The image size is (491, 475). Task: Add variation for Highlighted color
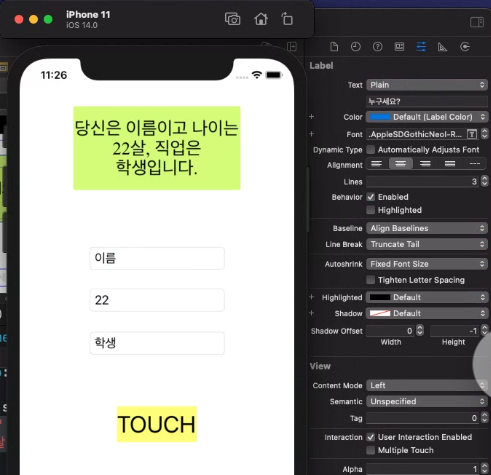(x=312, y=297)
